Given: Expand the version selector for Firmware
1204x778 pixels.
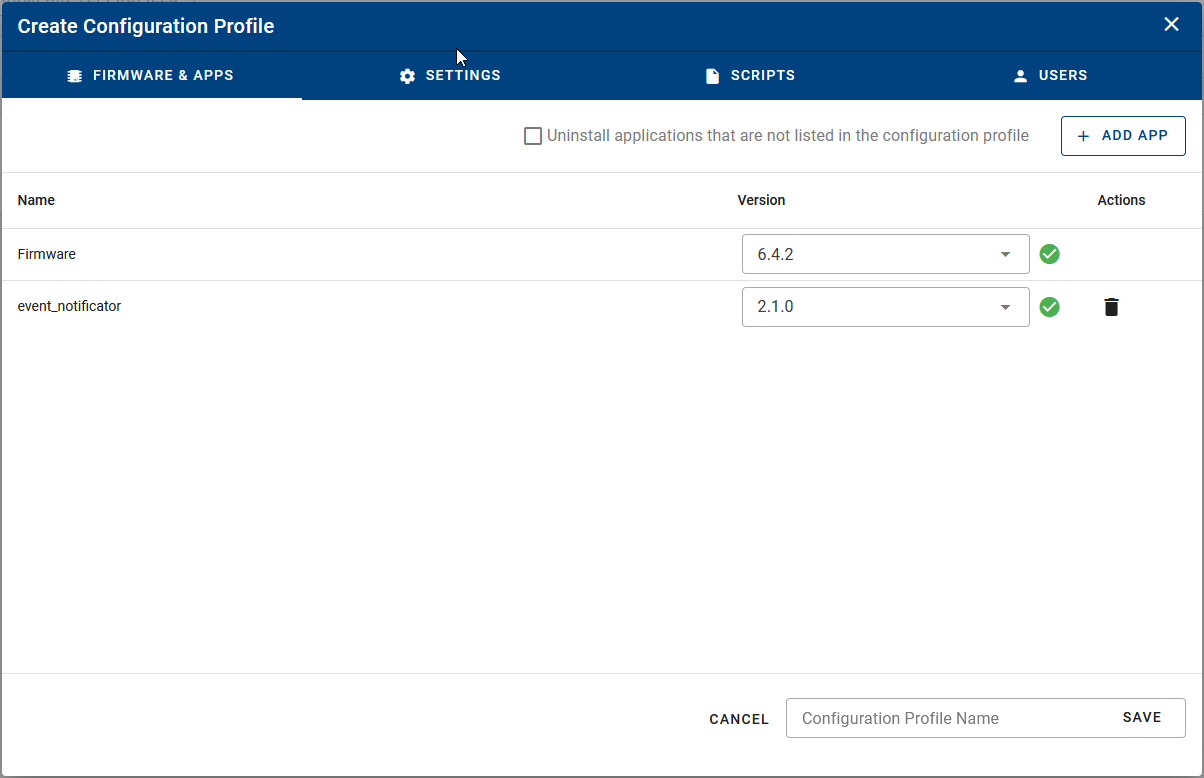Looking at the screenshot, I should (1005, 254).
